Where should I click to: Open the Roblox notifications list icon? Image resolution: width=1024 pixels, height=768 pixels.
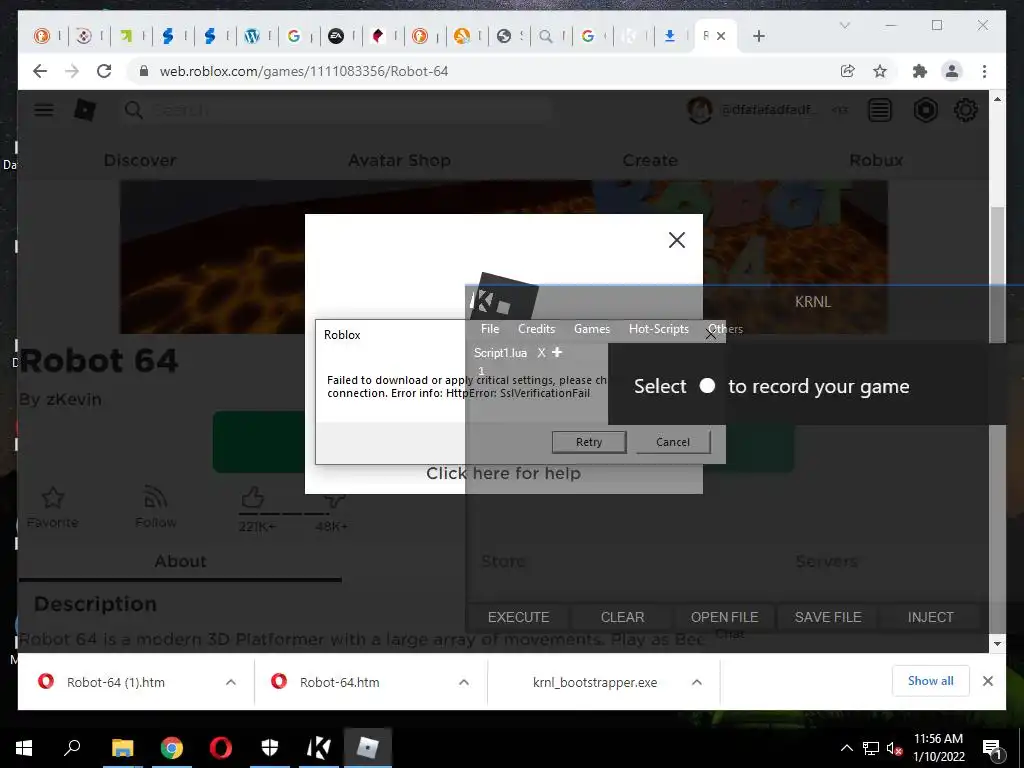(x=880, y=110)
